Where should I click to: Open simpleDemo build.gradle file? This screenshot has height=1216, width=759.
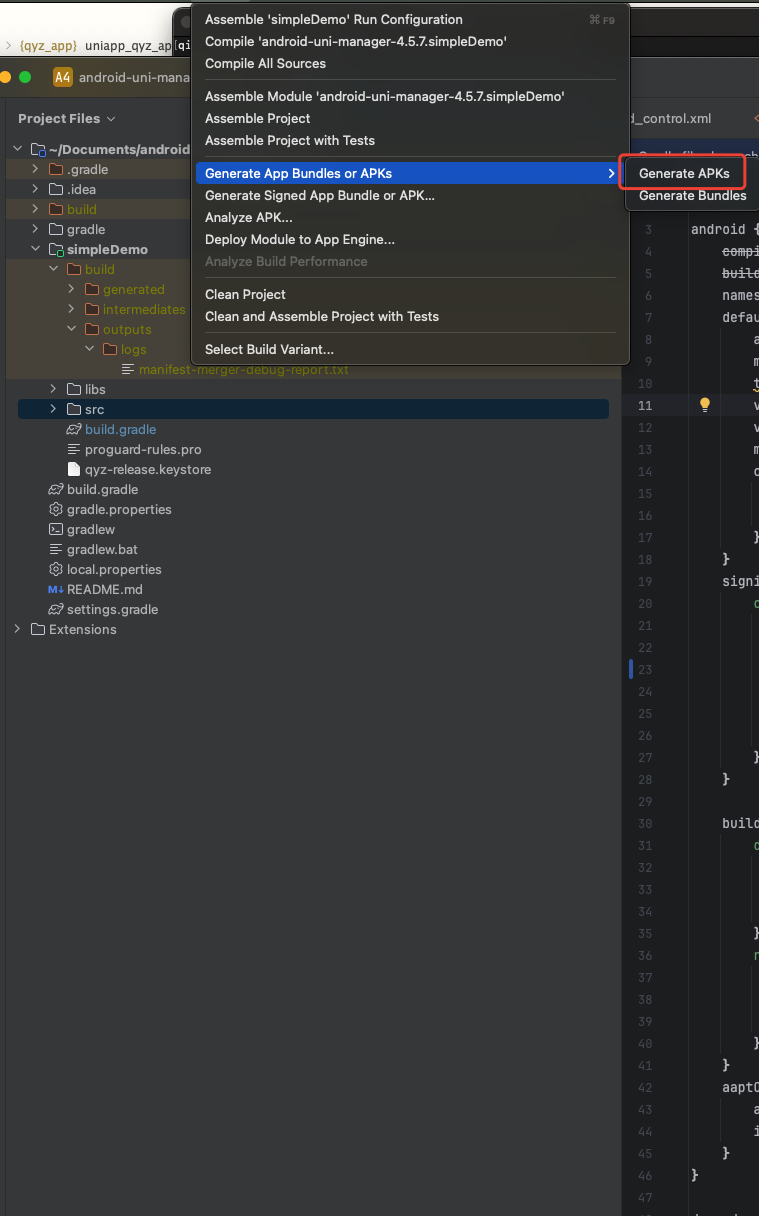pyautogui.click(x=120, y=429)
